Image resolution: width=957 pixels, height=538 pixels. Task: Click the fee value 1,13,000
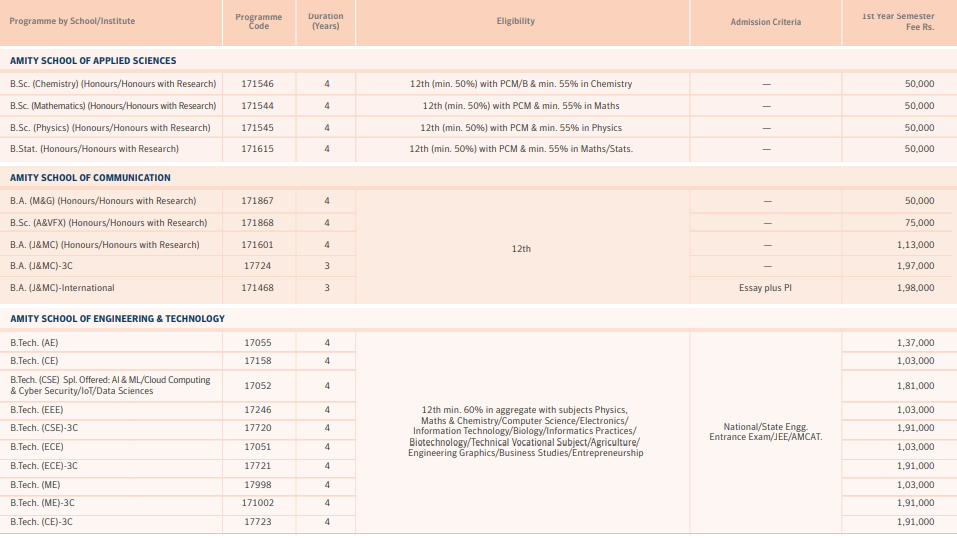click(915, 245)
